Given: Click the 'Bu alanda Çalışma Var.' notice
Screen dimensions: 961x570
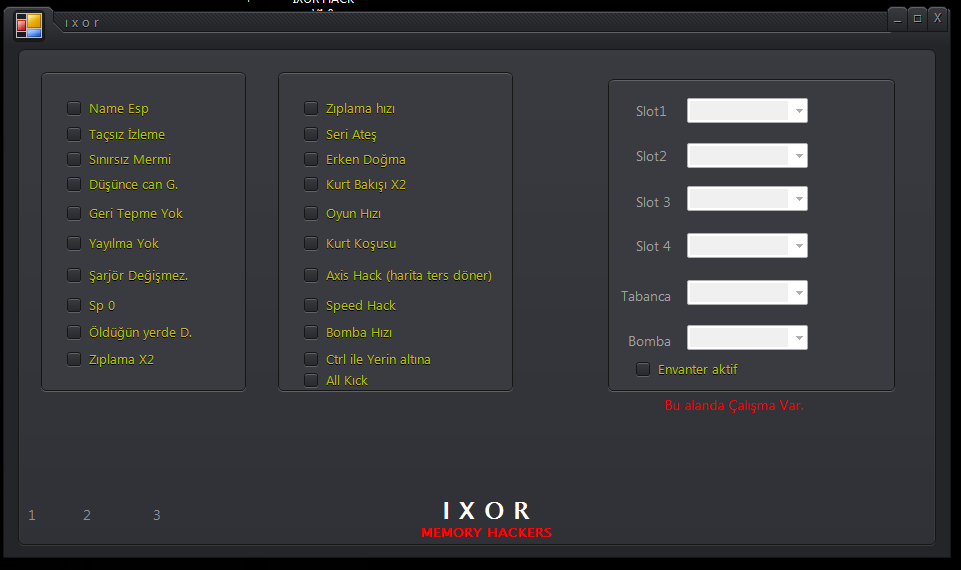Looking at the screenshot, I should pyautogui.click(x=734, y=405).
